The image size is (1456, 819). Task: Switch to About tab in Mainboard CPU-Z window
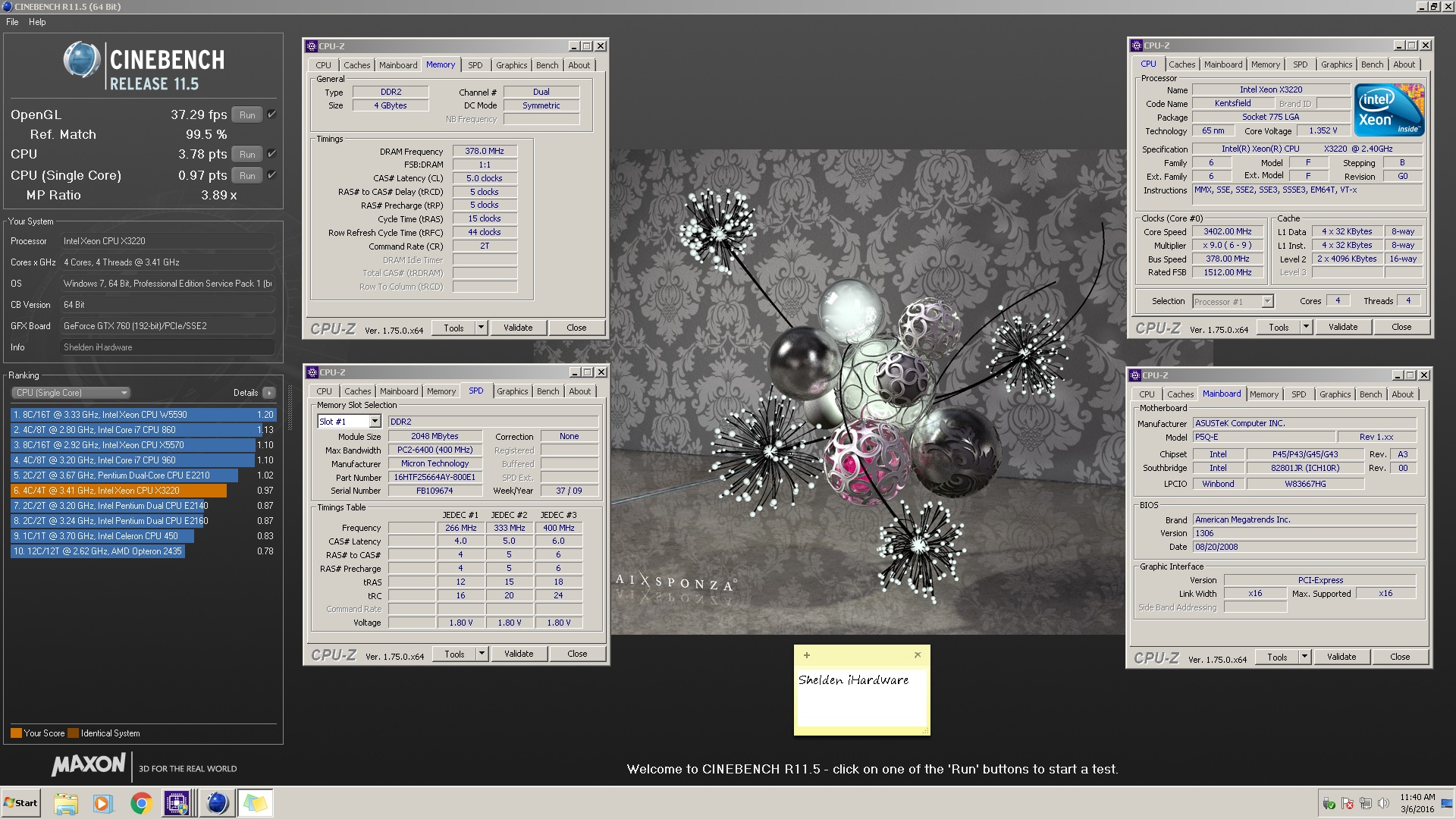(1402, 394)
